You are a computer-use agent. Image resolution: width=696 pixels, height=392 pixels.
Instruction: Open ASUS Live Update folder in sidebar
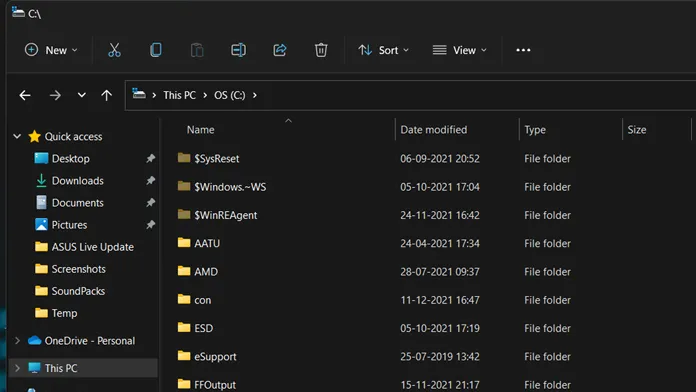coord(92,247)
